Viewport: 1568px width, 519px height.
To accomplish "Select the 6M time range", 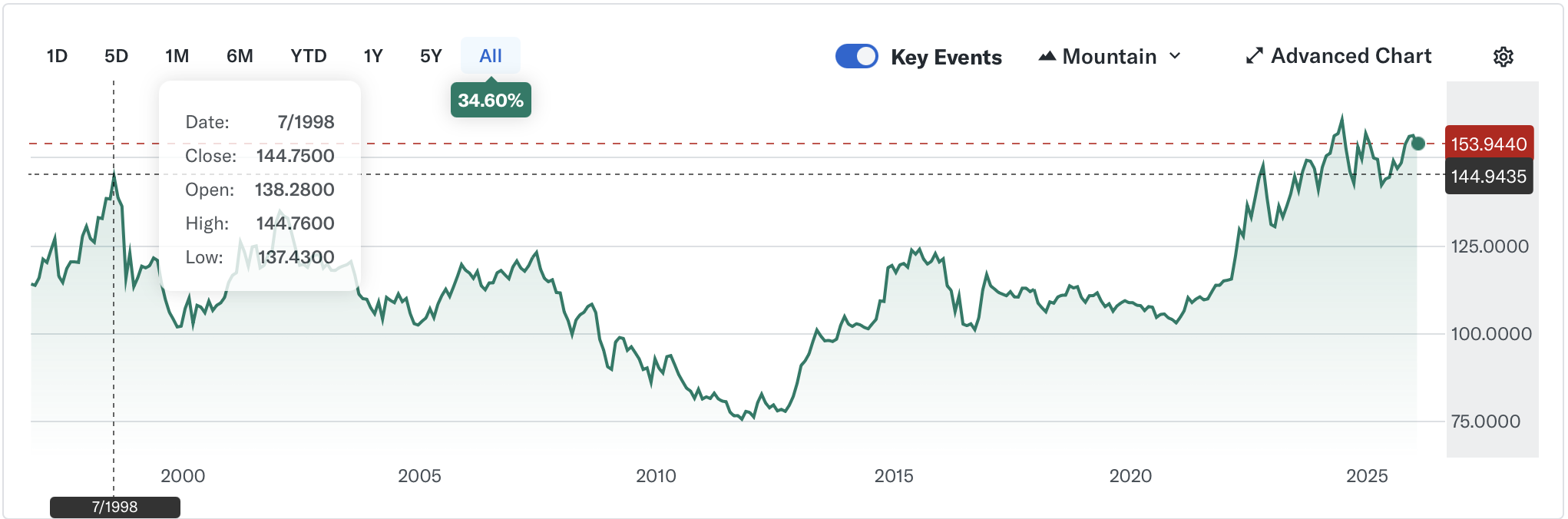I will pos(240,56).
